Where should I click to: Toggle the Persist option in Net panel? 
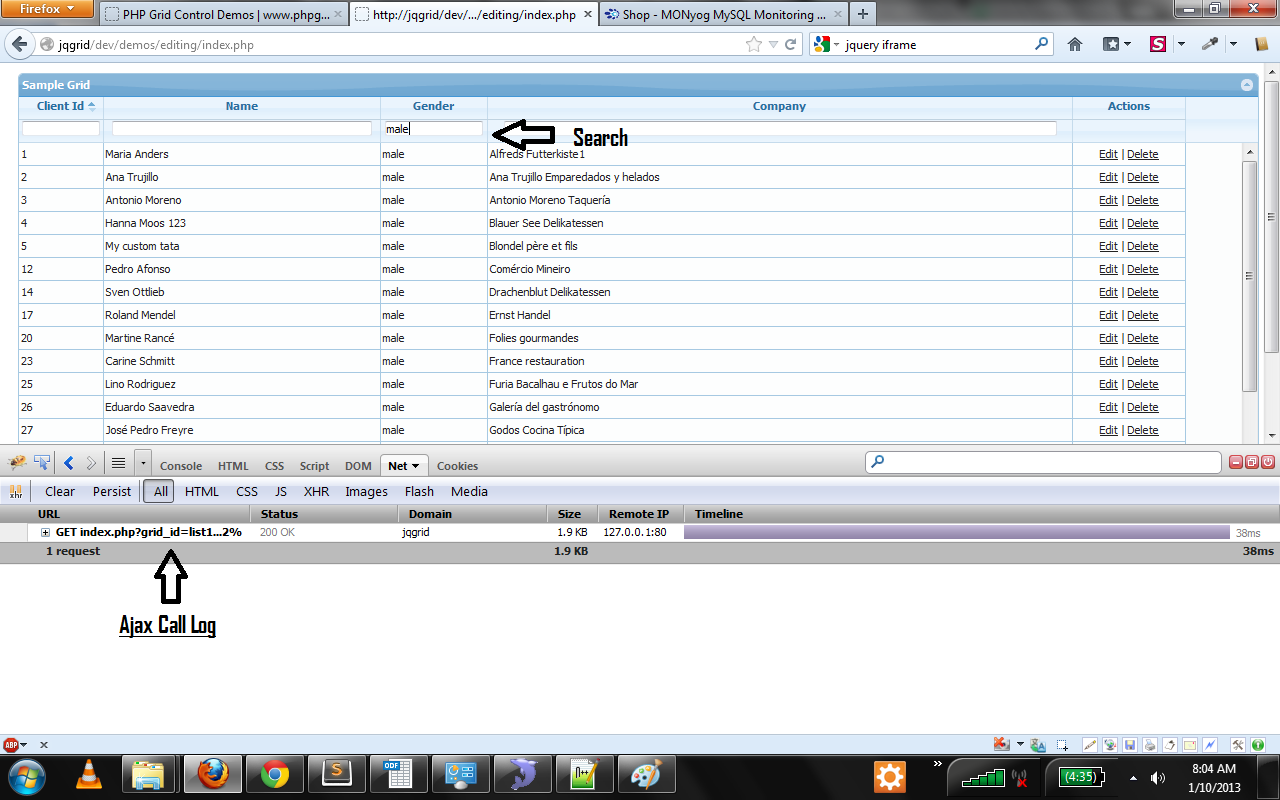point(112,491)
